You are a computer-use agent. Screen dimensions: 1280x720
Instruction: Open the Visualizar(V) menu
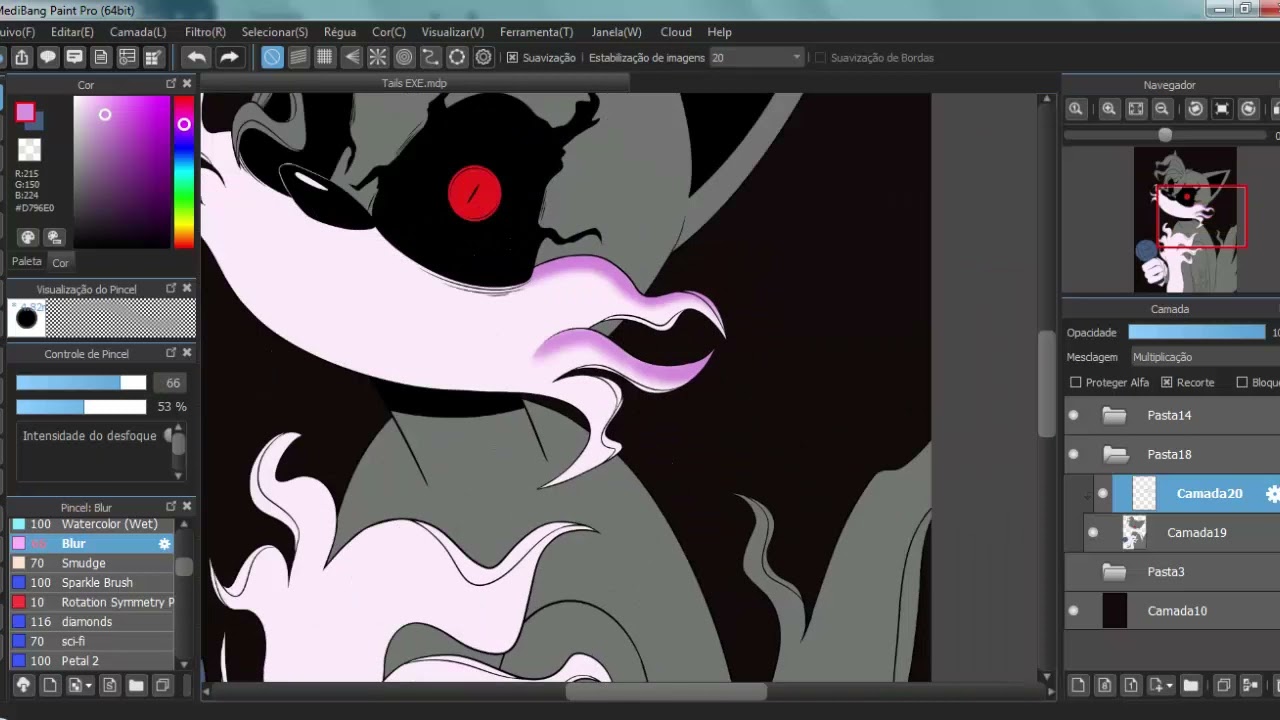point(453,32)
